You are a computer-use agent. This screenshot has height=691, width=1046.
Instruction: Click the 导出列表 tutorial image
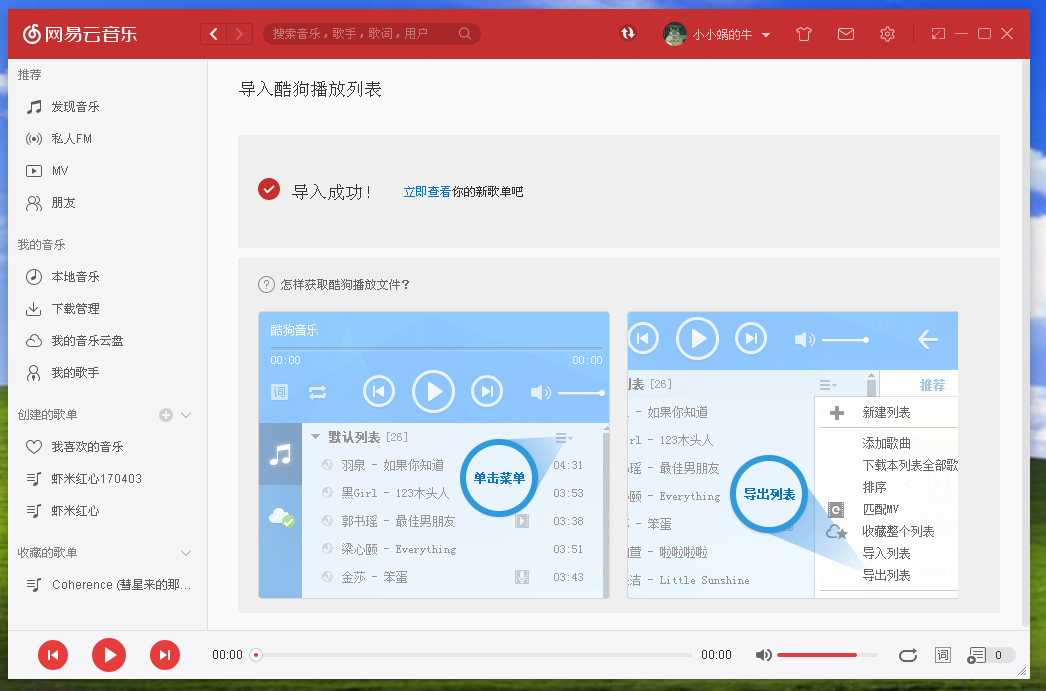793,455
